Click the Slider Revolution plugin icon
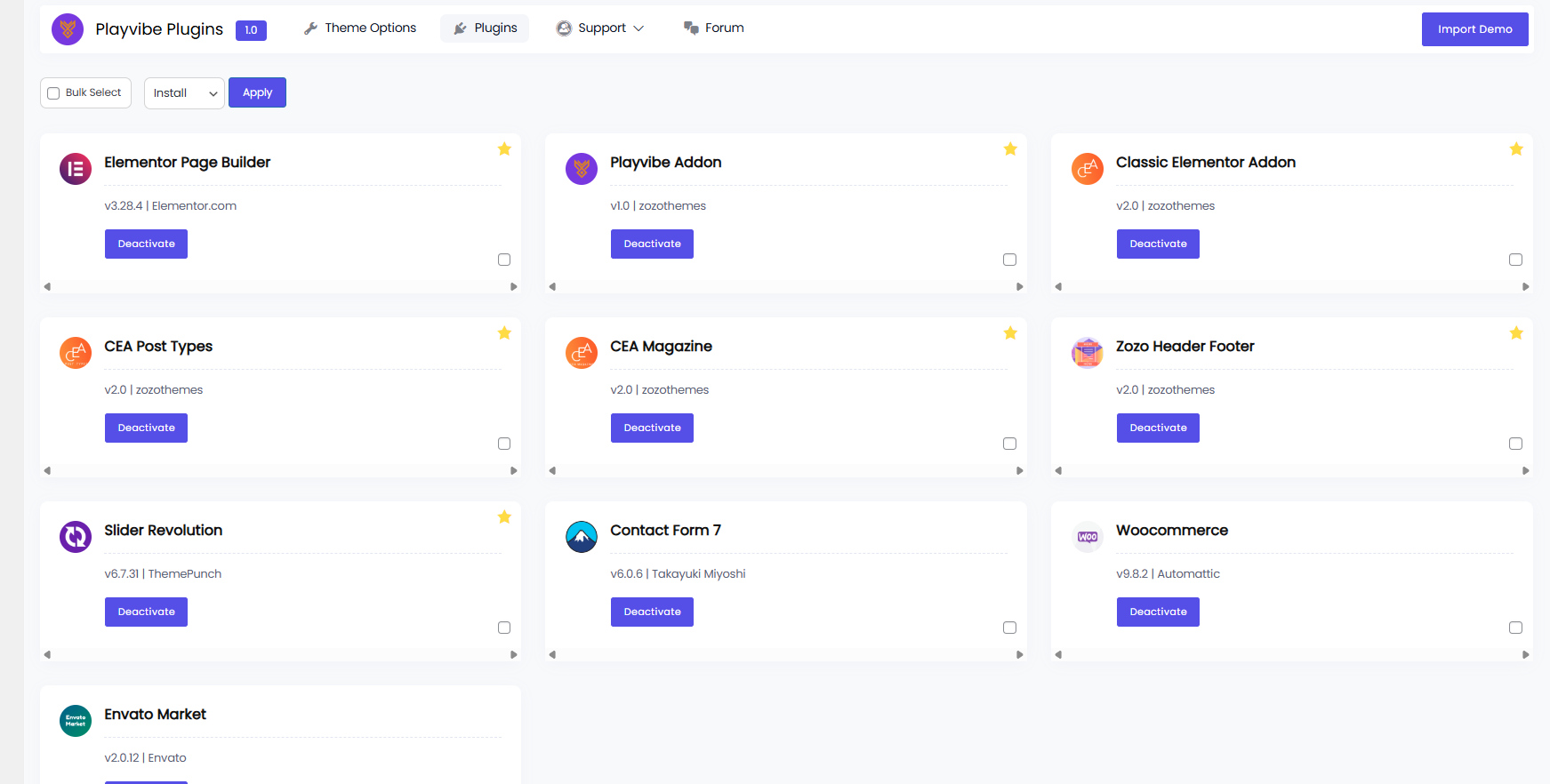Image resolution: width=1550 pixels, height=784 pixels. [x=76, y=537]
